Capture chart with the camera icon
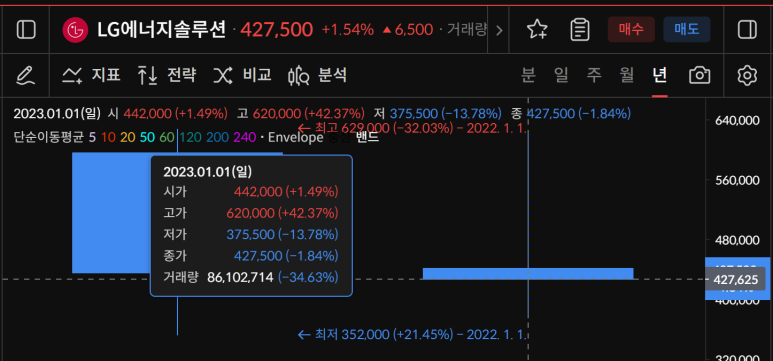 coord(700,75)
